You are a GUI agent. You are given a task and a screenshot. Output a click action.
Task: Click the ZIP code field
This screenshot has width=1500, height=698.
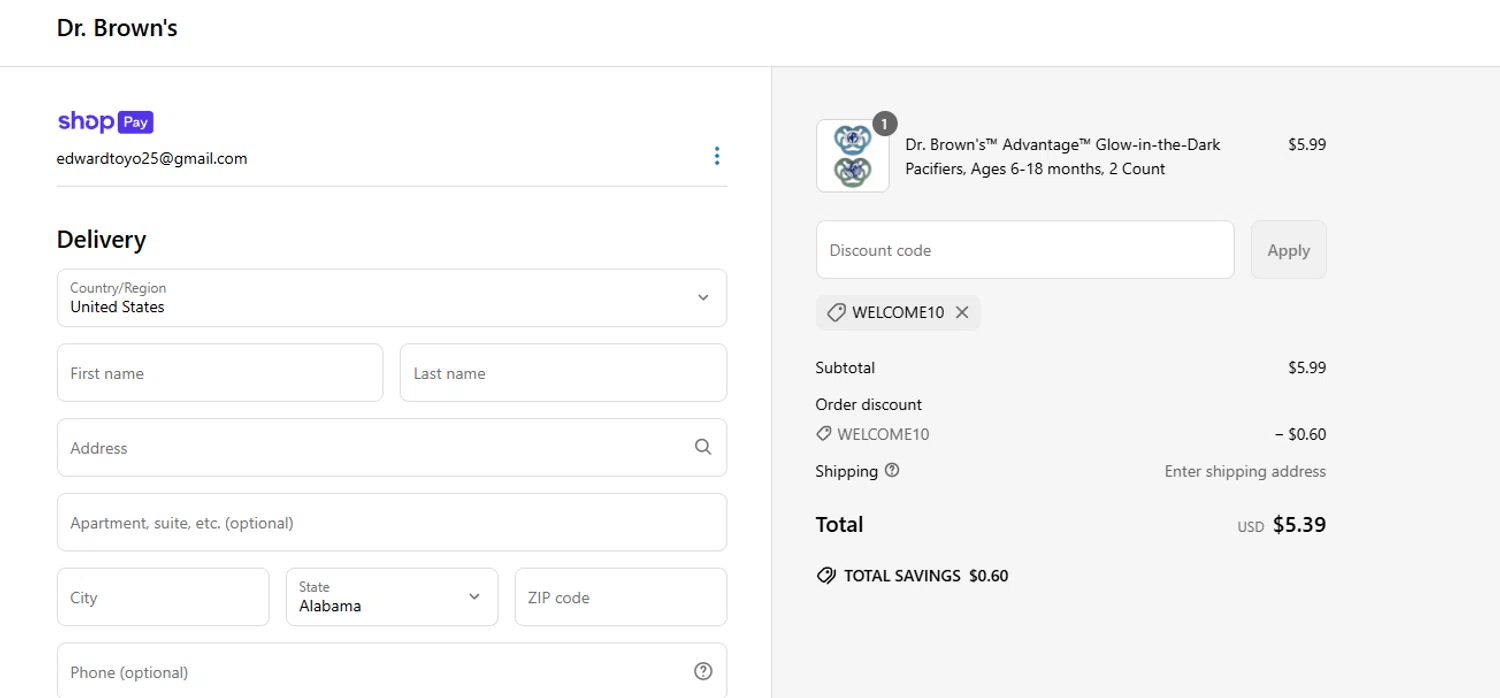point(620,597)
